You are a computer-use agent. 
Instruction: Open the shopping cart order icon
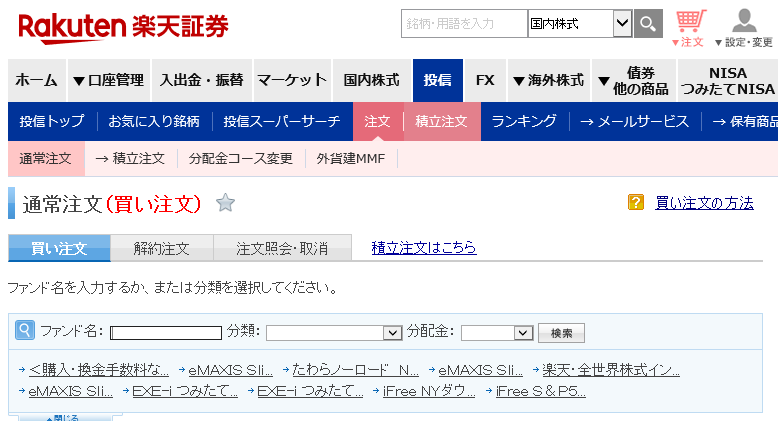point(691,21)
